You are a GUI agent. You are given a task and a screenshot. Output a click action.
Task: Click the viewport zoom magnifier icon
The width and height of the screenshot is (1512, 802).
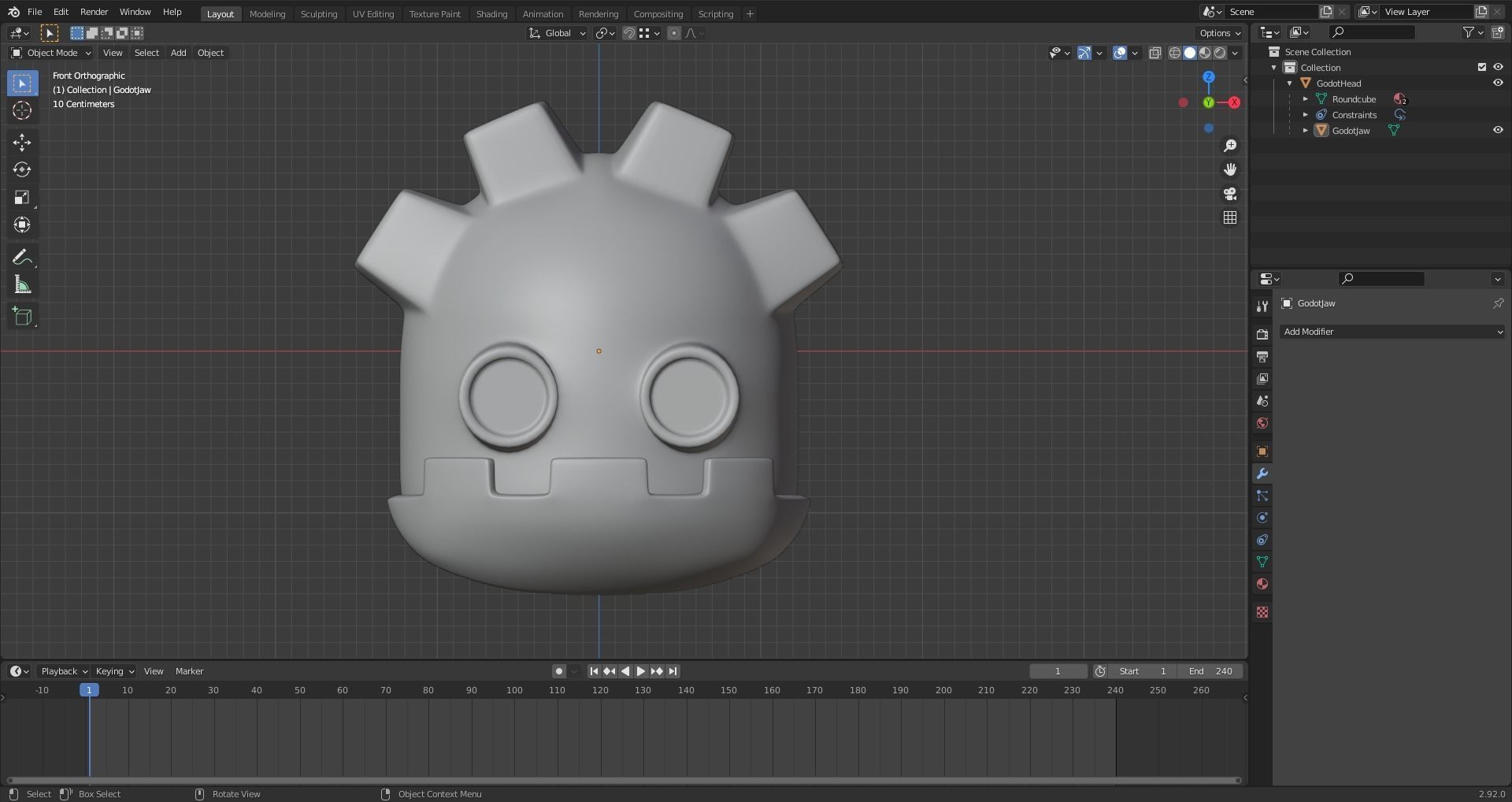tap(1230, 146)
